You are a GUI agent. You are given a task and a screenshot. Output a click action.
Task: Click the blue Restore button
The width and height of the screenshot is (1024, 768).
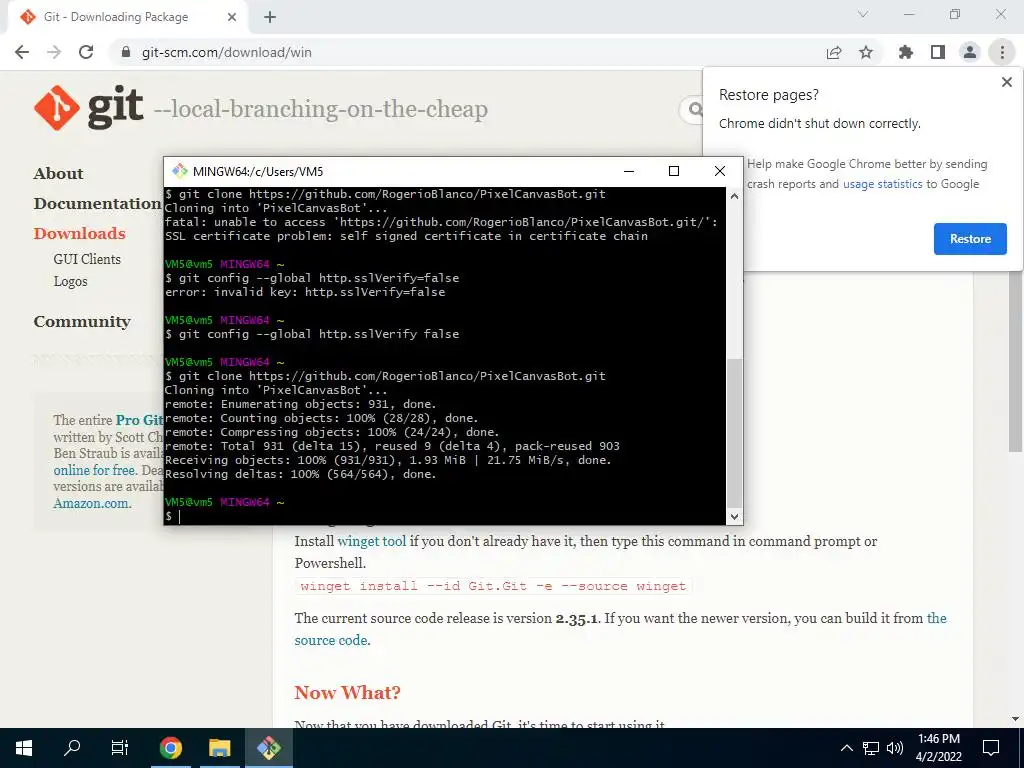tap(970, 239)
